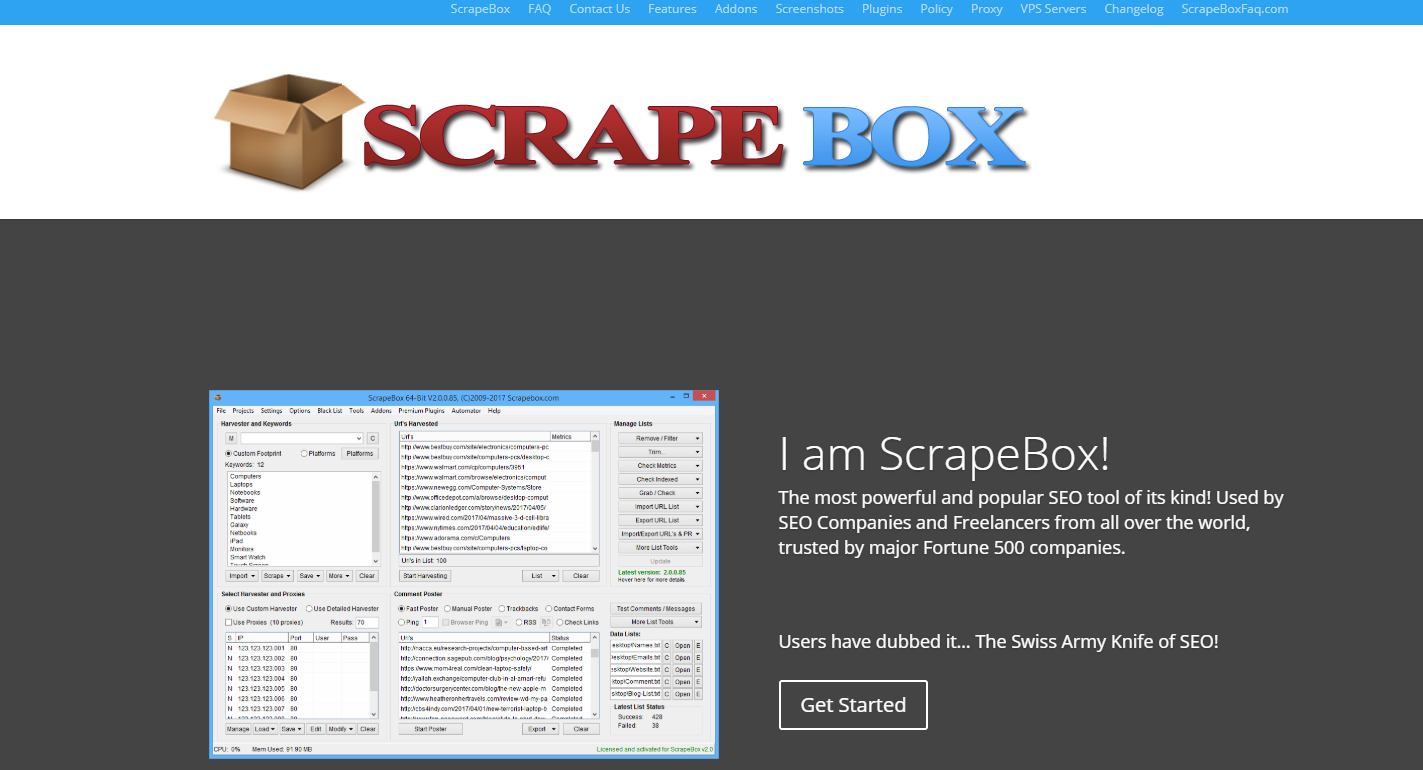Select the Manual Poster radio button
Image resolution: width=1423 pixels, height=770 pixels.
[447, 608]
